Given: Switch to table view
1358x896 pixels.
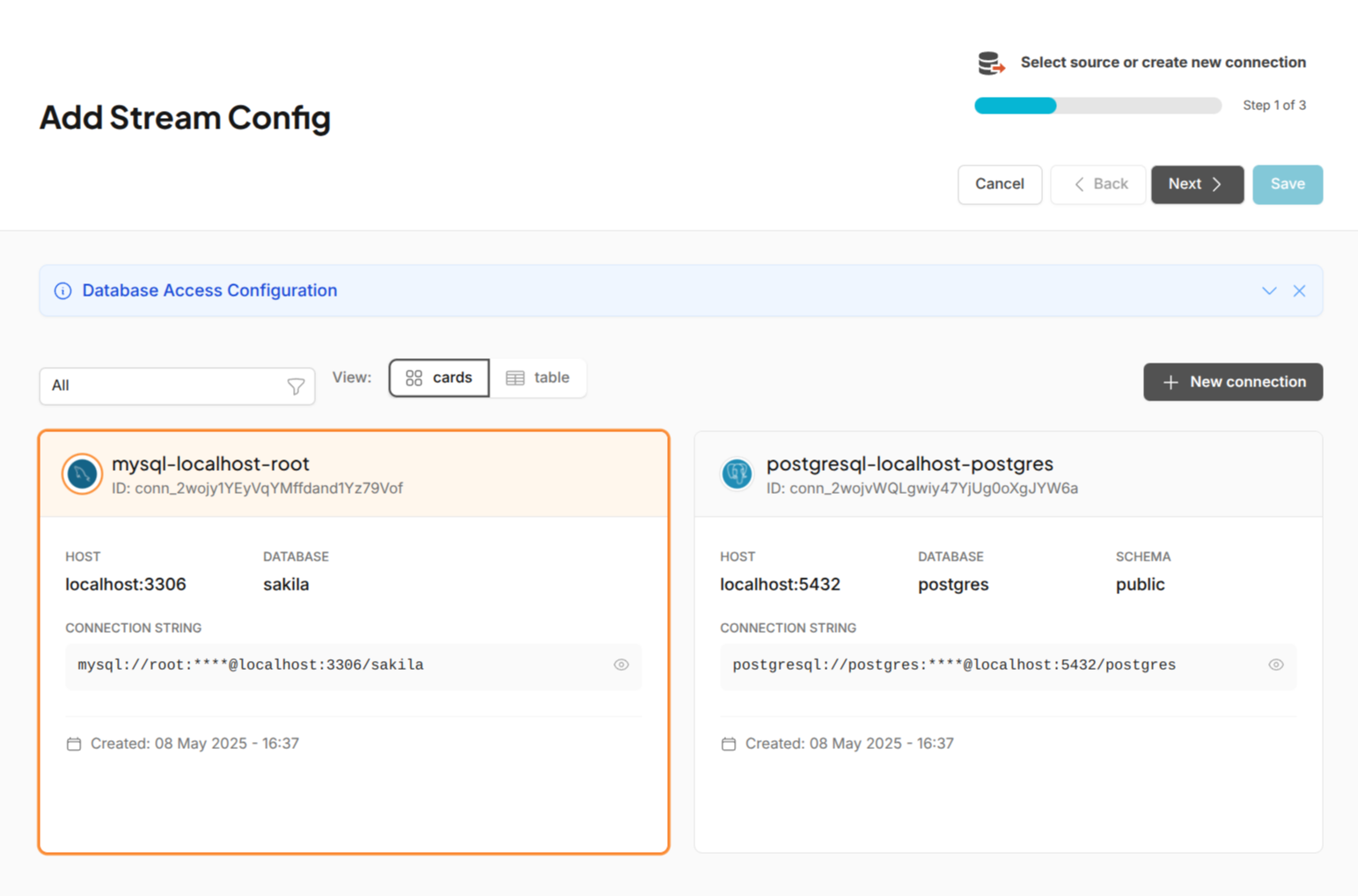Looking at the screenshot, I should tap(539, 378).
